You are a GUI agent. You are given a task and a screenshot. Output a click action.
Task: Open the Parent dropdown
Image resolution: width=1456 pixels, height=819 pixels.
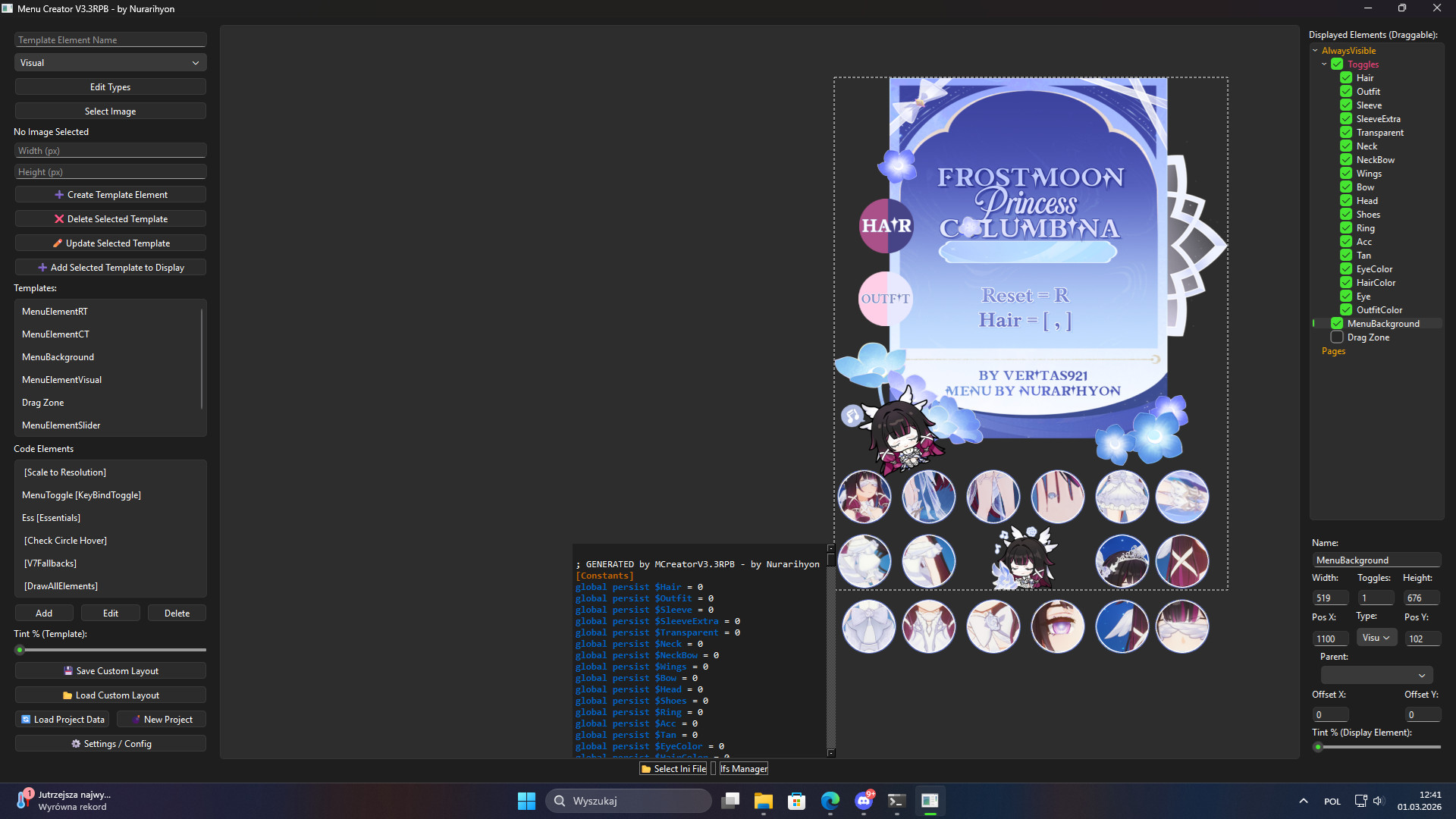1376,676
